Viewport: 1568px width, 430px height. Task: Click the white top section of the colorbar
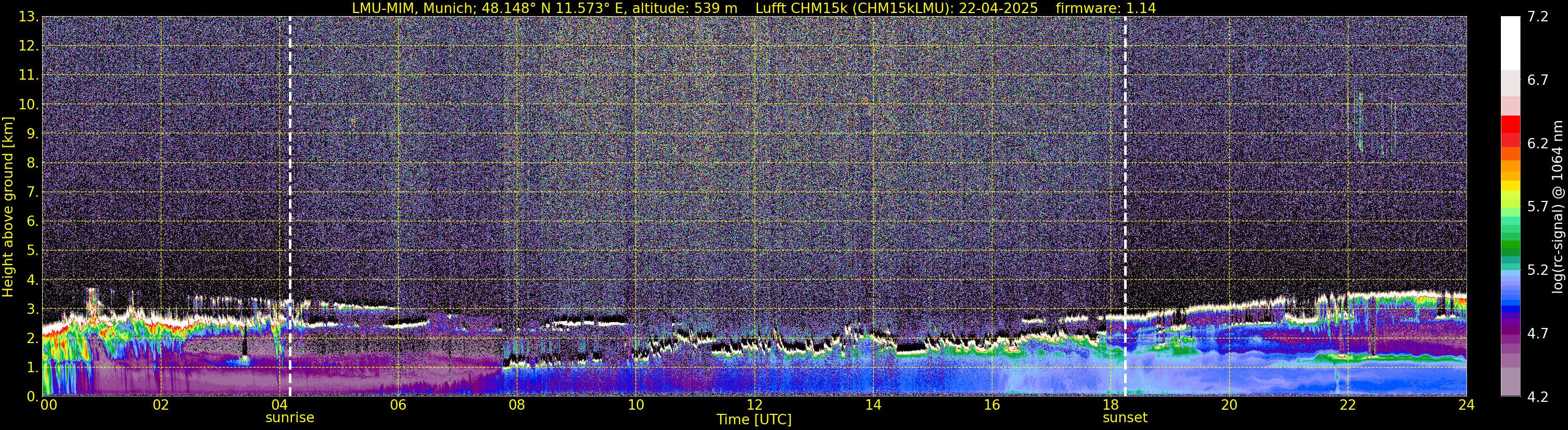coord(1510,44)
